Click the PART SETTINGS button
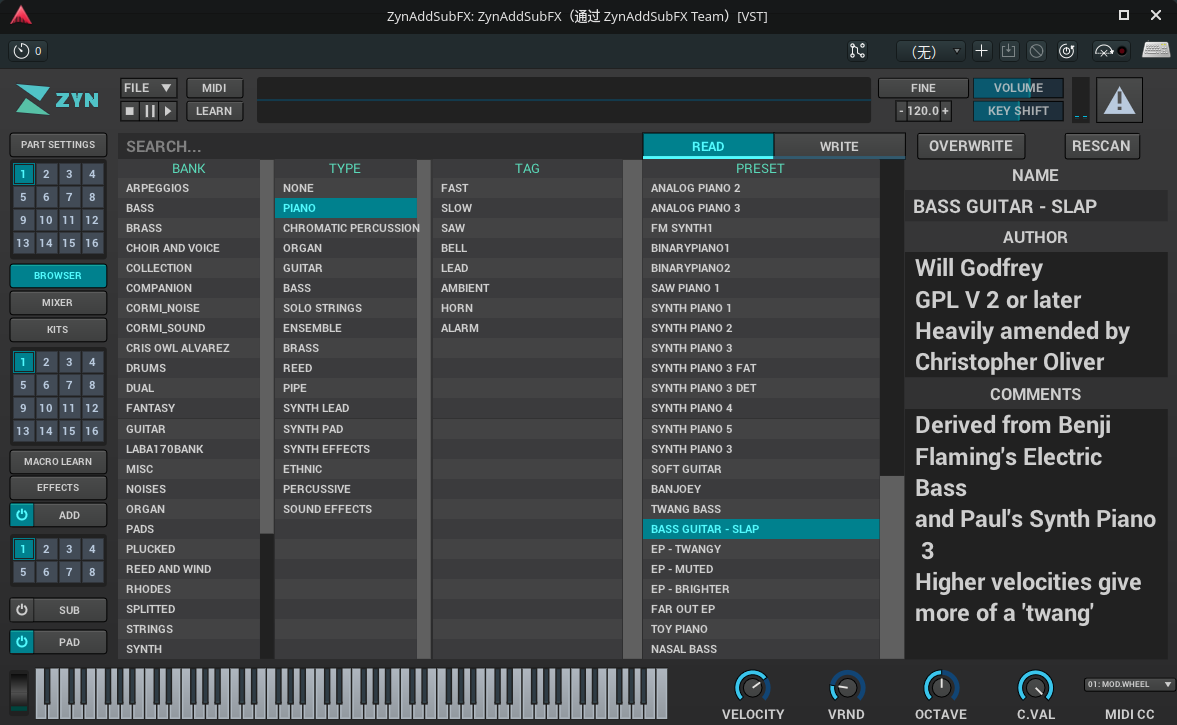 (58, 145)
